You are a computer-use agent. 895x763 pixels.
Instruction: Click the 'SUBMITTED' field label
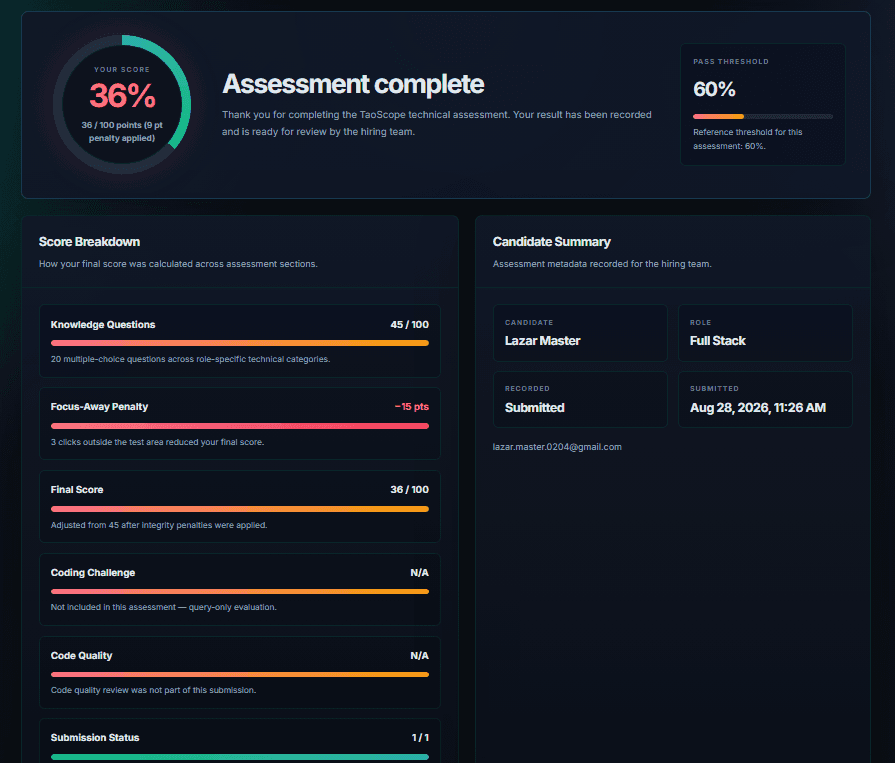tap(714, 389)
